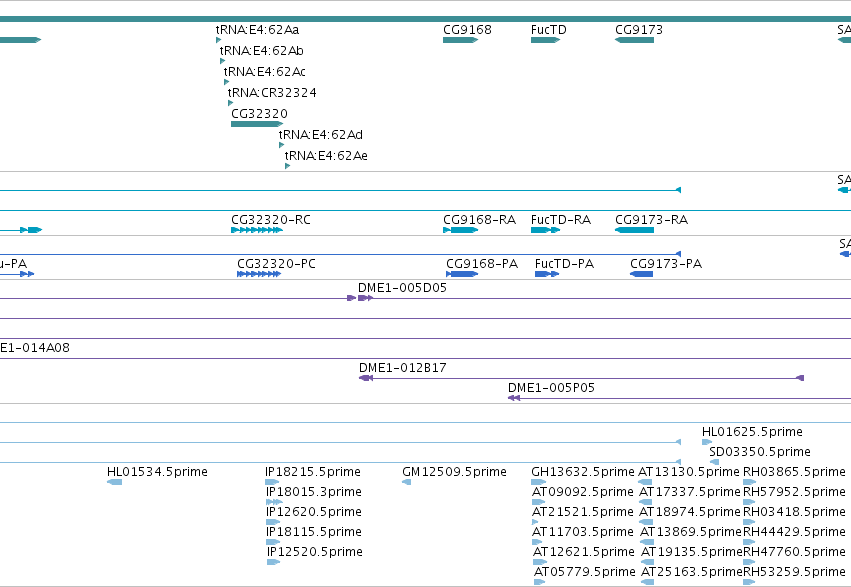
Task: Click the CG9173 gene arrow
Action: [x=634, y=40]
